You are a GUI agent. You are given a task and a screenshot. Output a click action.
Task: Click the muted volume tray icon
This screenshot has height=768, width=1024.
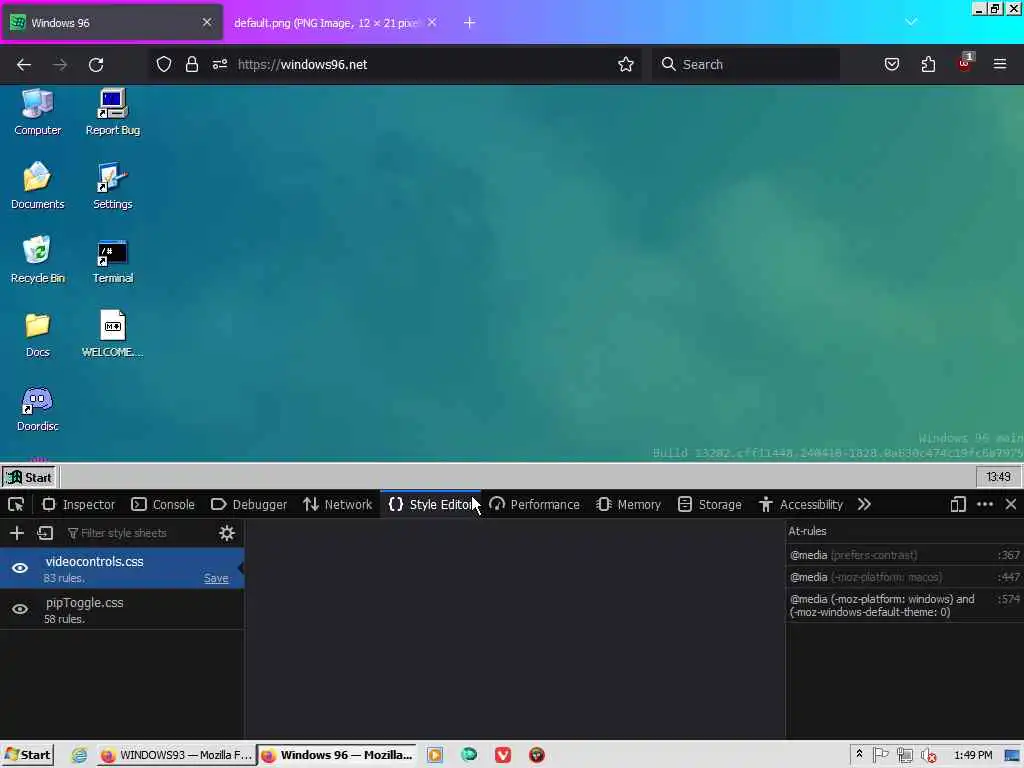(x=928, y=756)
